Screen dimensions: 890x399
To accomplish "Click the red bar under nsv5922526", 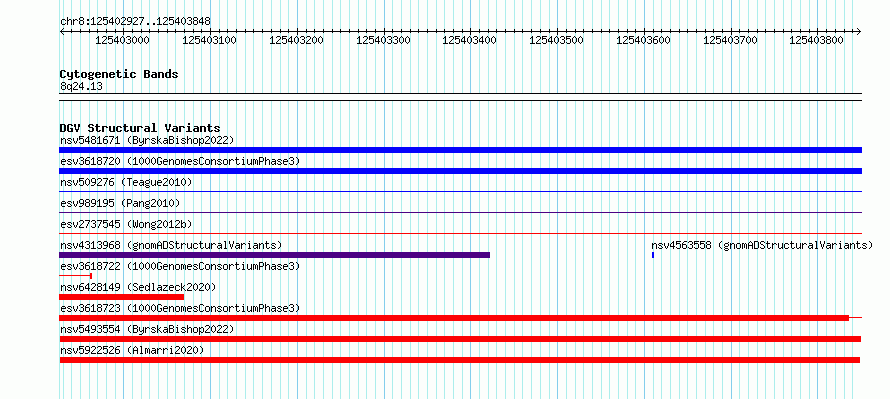I will tap(460, 360).
